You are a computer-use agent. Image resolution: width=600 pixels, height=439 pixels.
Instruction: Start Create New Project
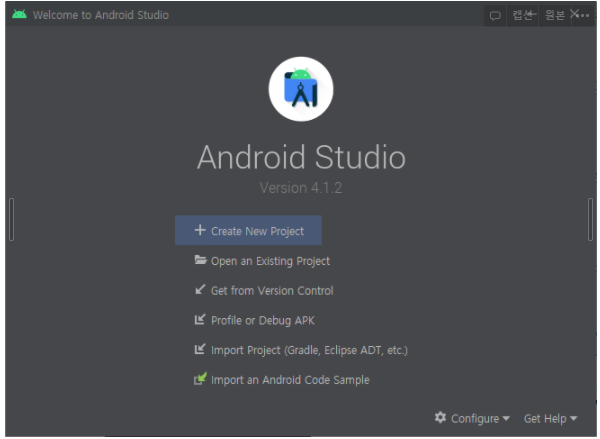click(x=248, y=230)
